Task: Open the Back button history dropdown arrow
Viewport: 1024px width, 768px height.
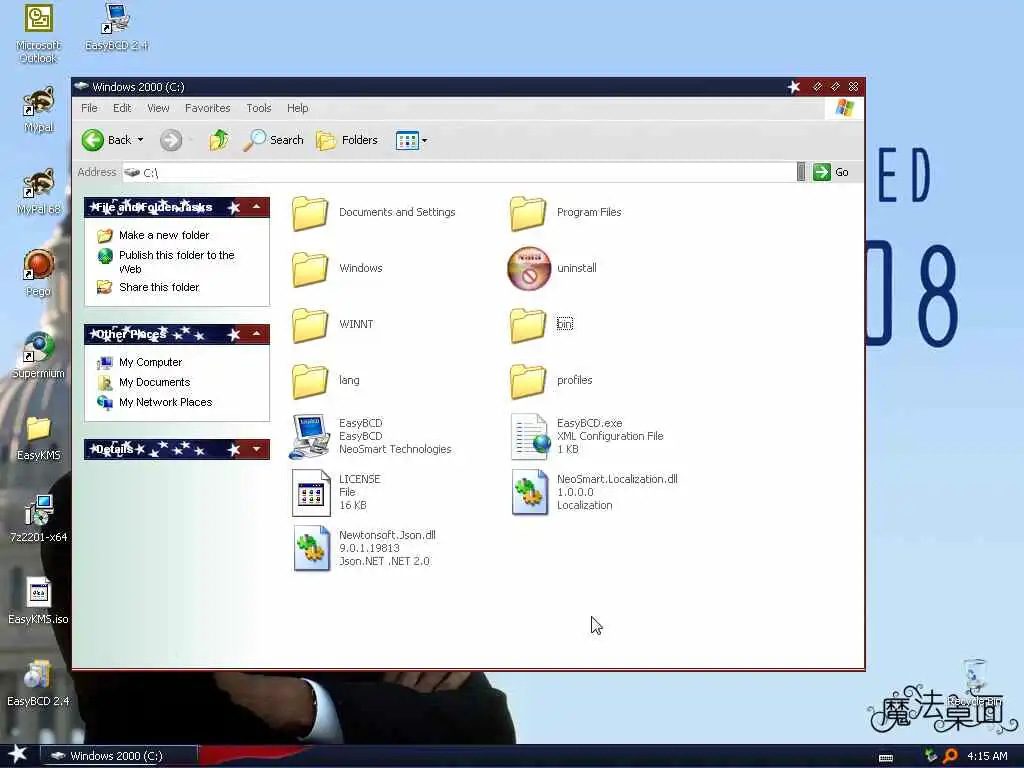Action: point(140,140)
